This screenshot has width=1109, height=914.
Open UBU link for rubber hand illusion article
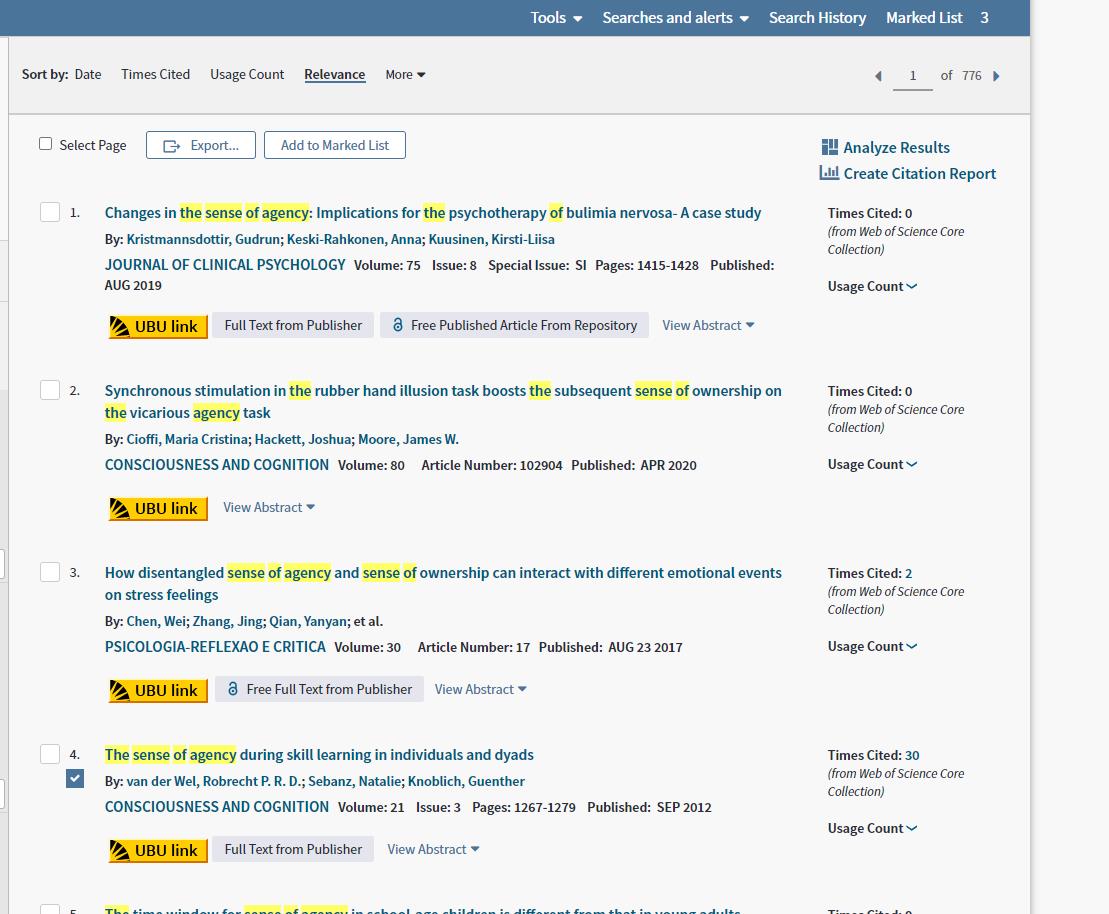coord(158,508)
